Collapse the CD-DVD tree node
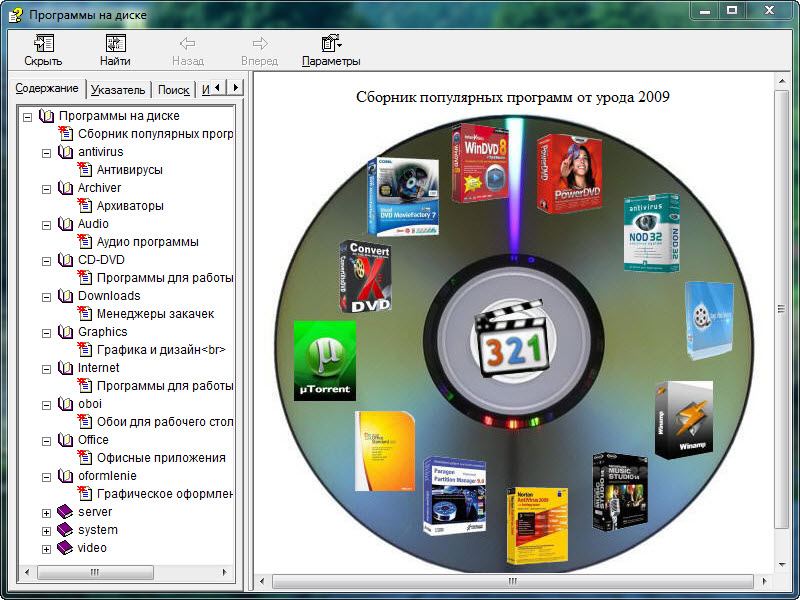 (x=46, y=261)
